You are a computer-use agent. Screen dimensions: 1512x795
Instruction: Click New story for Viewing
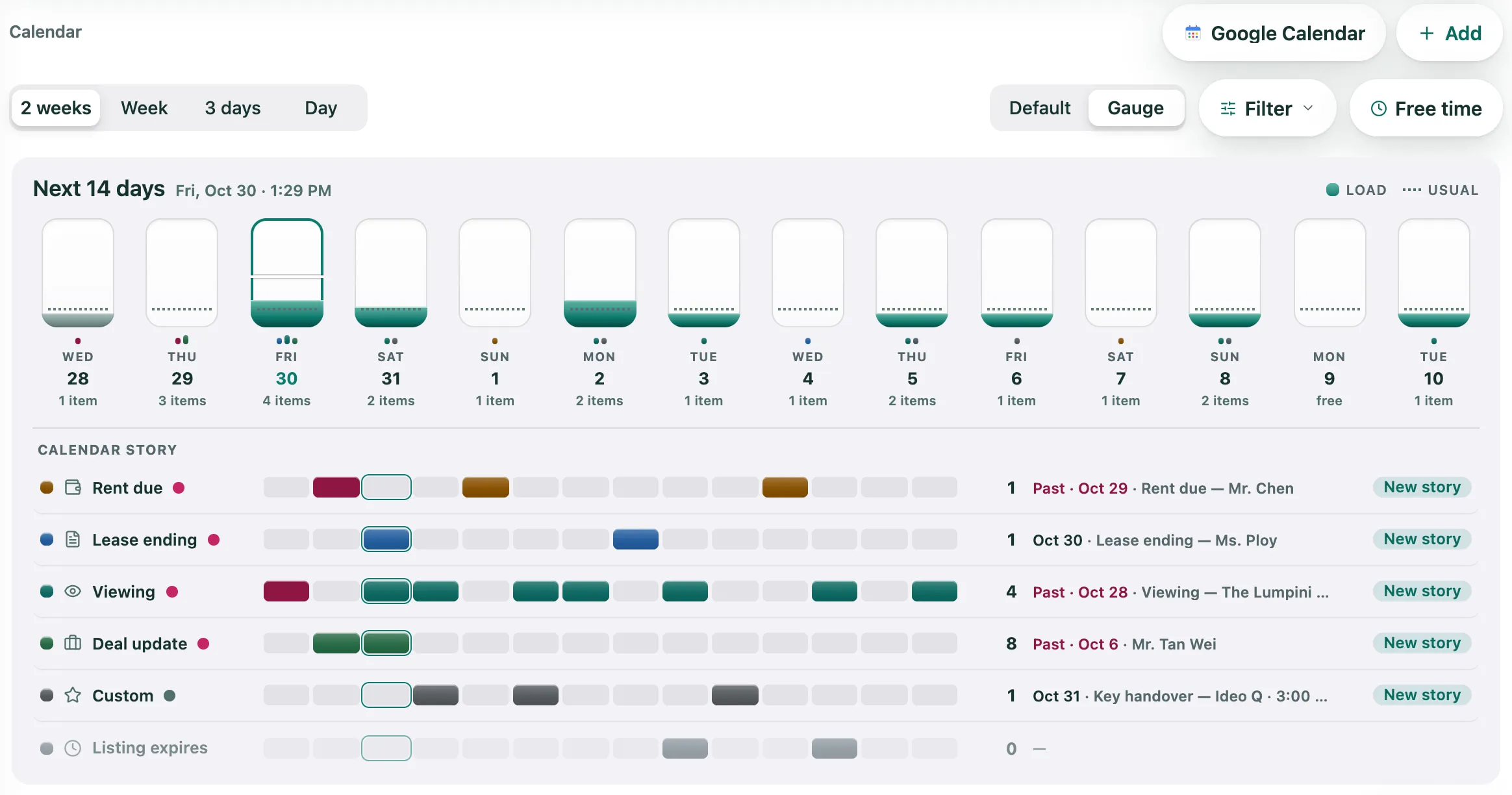[1422, 591]
